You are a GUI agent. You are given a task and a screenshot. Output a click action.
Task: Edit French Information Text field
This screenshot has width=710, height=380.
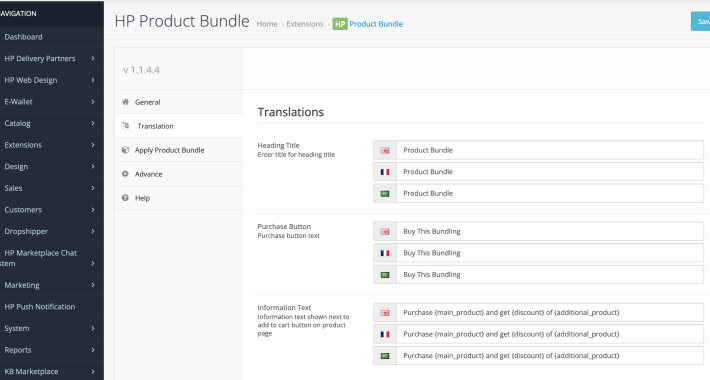(x=550, y=334)
